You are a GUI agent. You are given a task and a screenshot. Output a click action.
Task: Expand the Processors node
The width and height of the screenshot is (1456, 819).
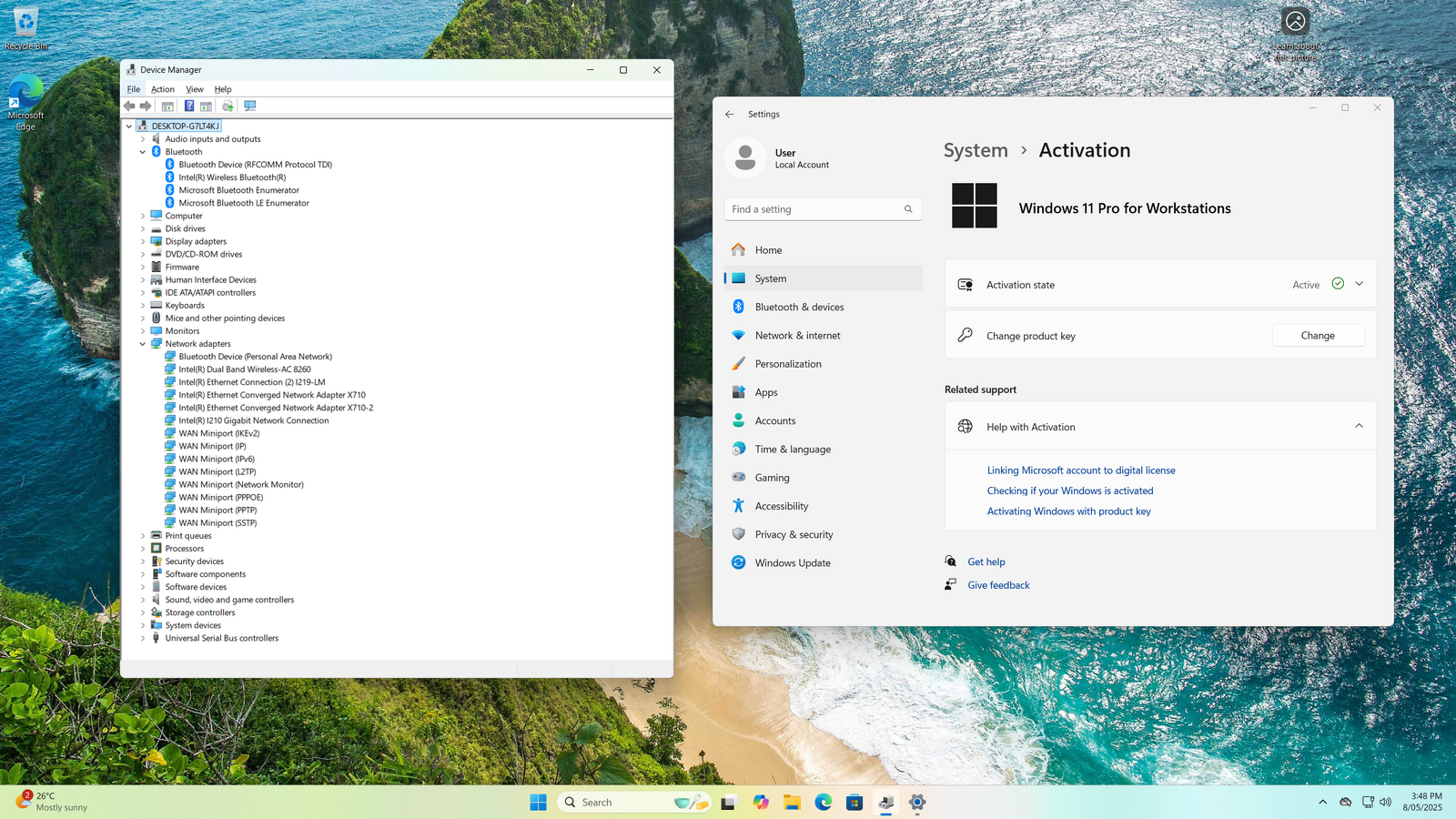pos(143,549)
